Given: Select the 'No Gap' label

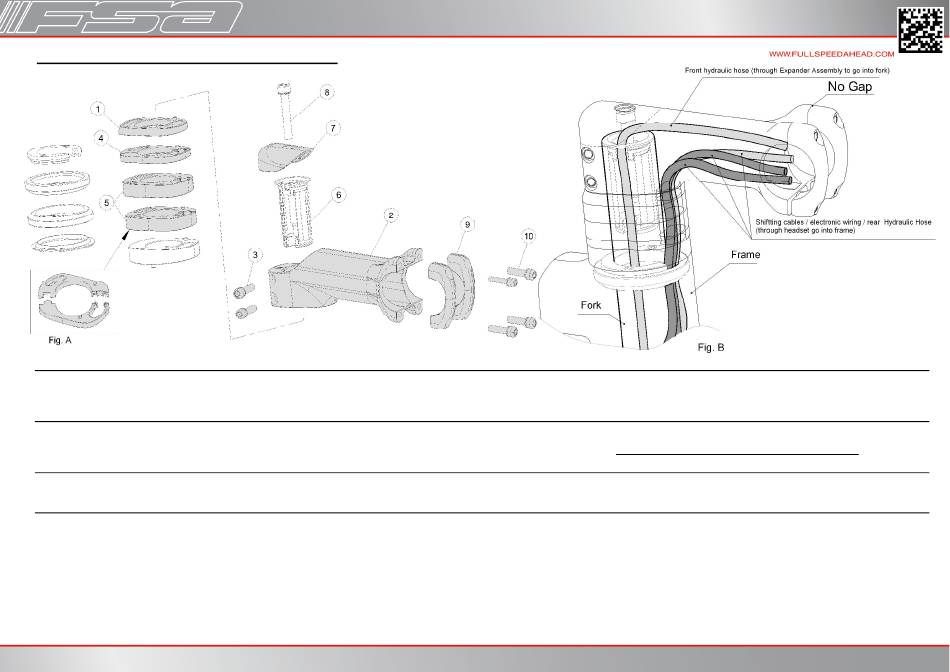Looking at the screenshot, I should 850,87.
